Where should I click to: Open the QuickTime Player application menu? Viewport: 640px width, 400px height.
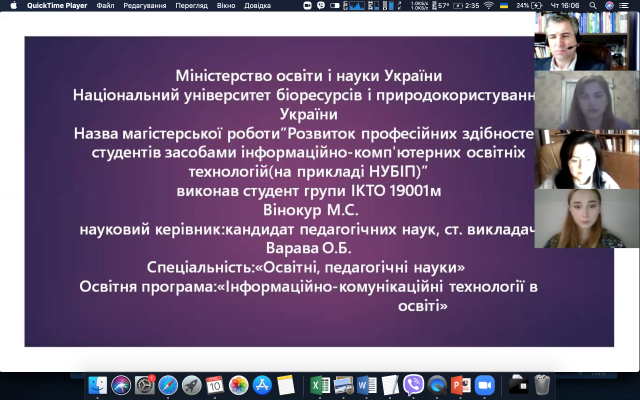coord(57,5)
